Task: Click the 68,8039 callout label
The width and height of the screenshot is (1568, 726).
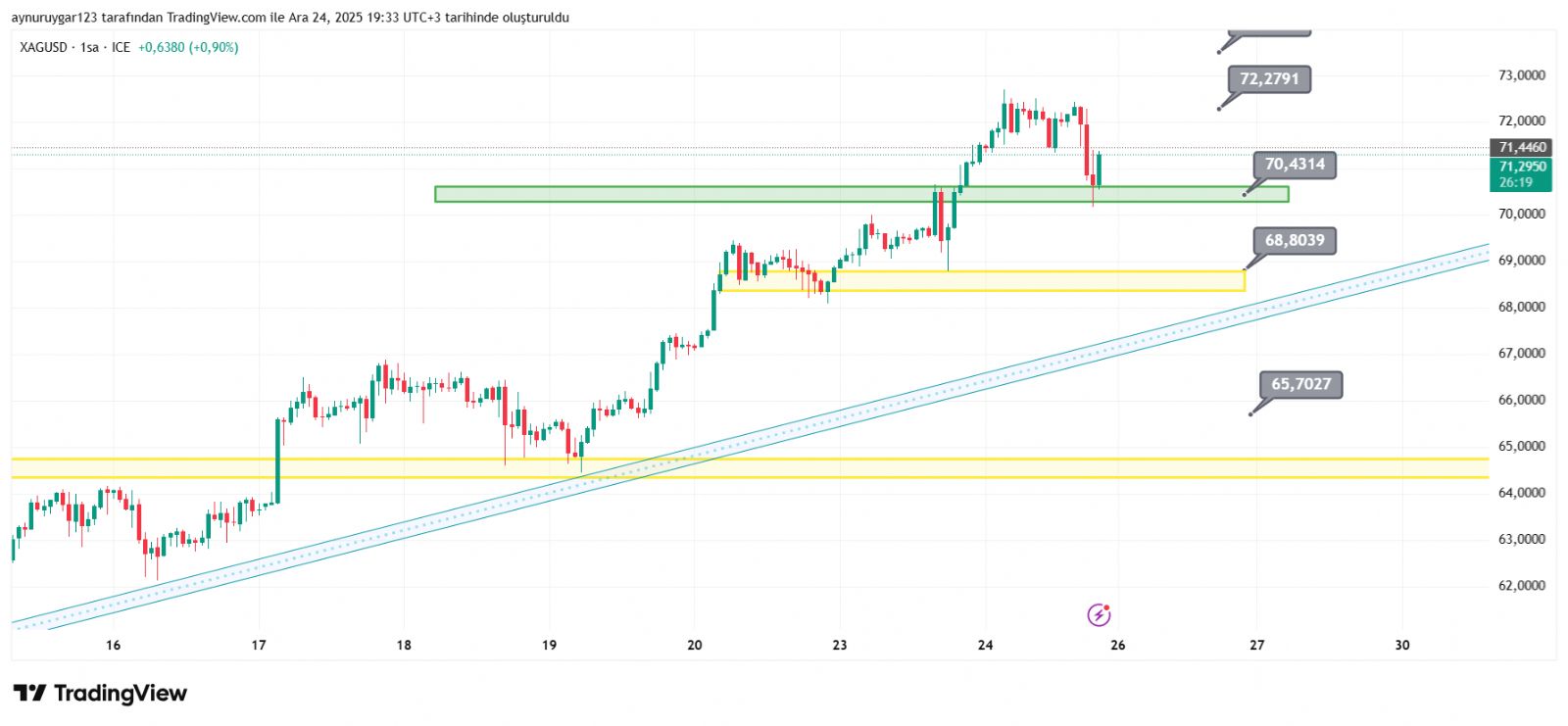Action: click(x=1294, y=240)
